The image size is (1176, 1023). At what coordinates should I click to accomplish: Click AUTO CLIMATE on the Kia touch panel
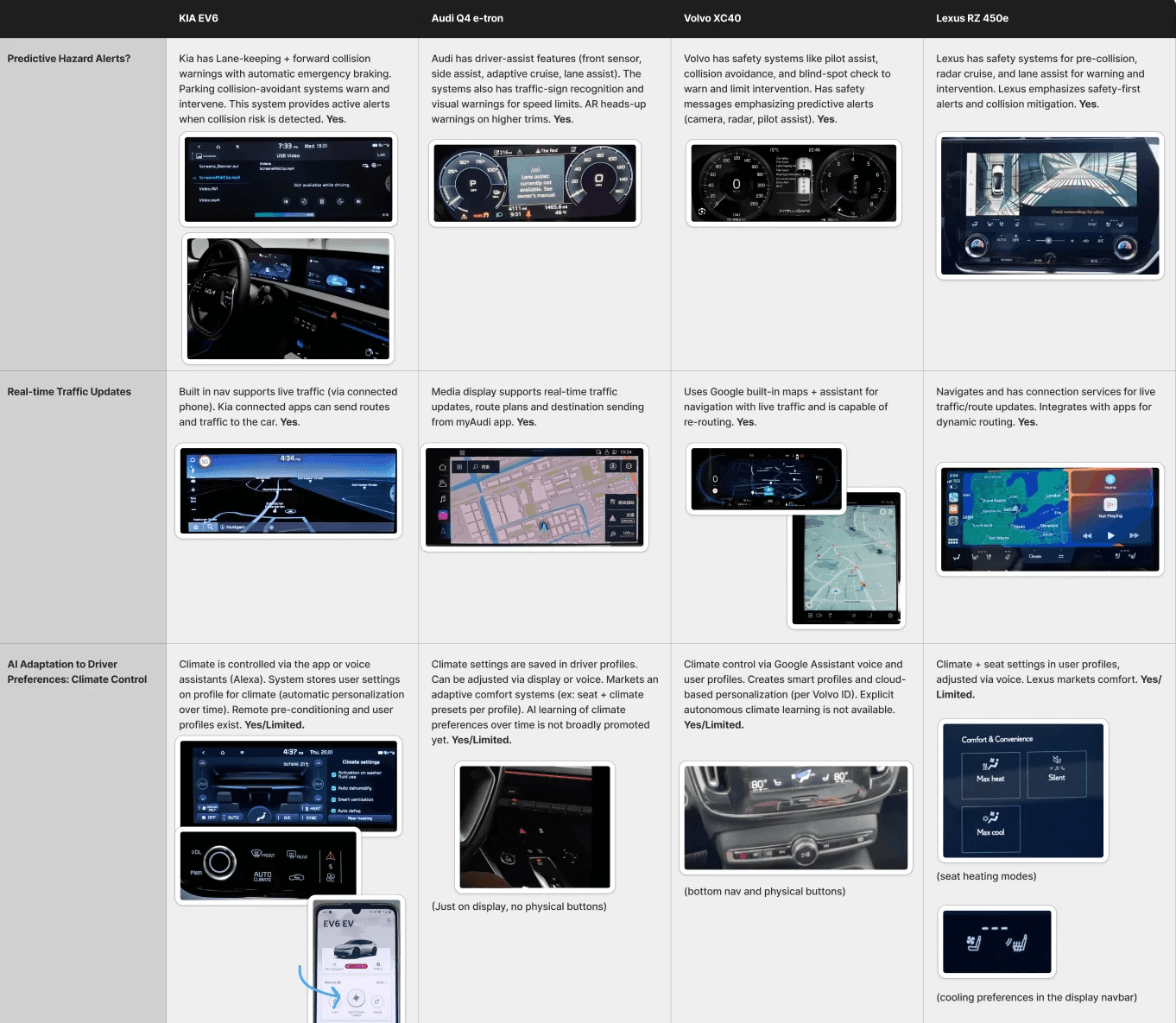point(262,876)
